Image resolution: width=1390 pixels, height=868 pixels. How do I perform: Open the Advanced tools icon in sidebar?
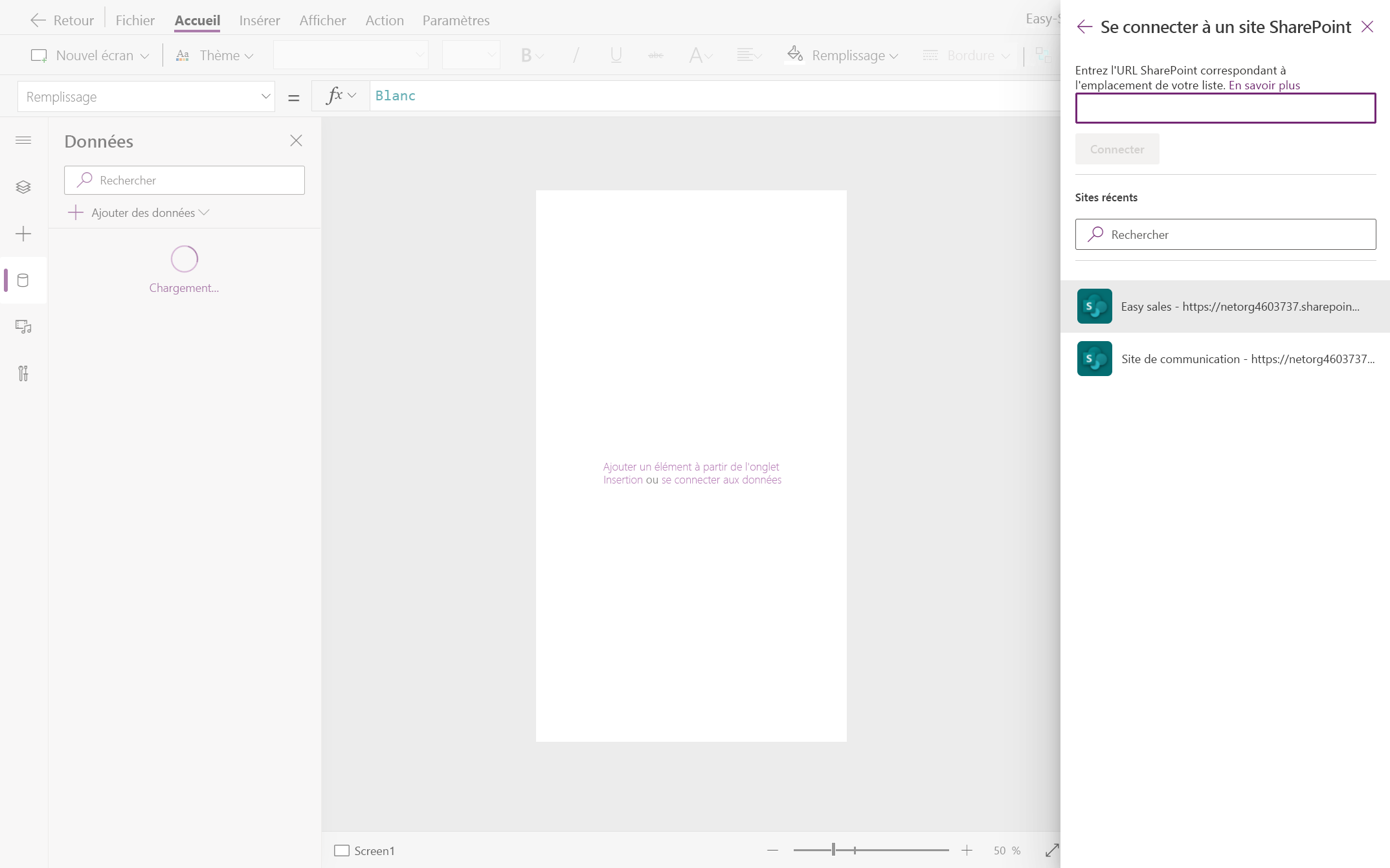click(23, 373)
